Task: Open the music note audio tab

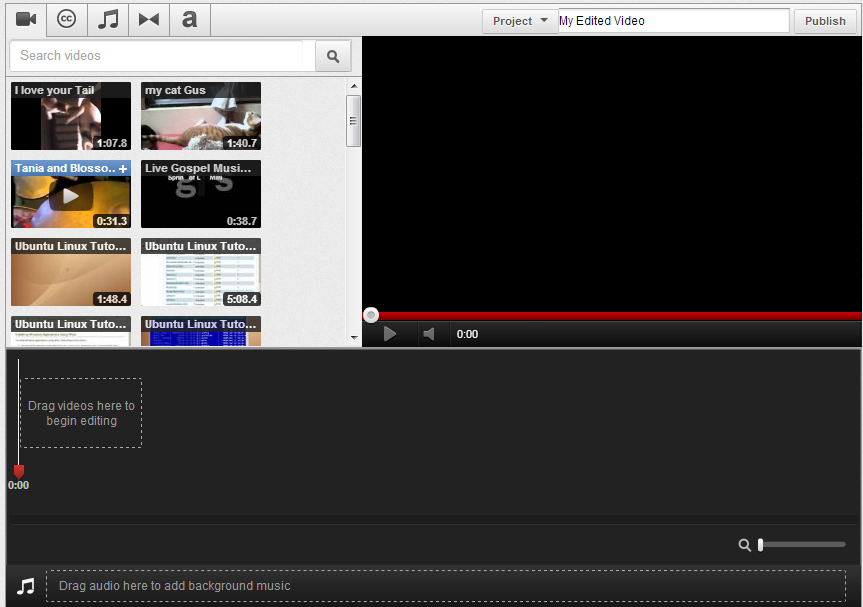Action: pos(108,19)
